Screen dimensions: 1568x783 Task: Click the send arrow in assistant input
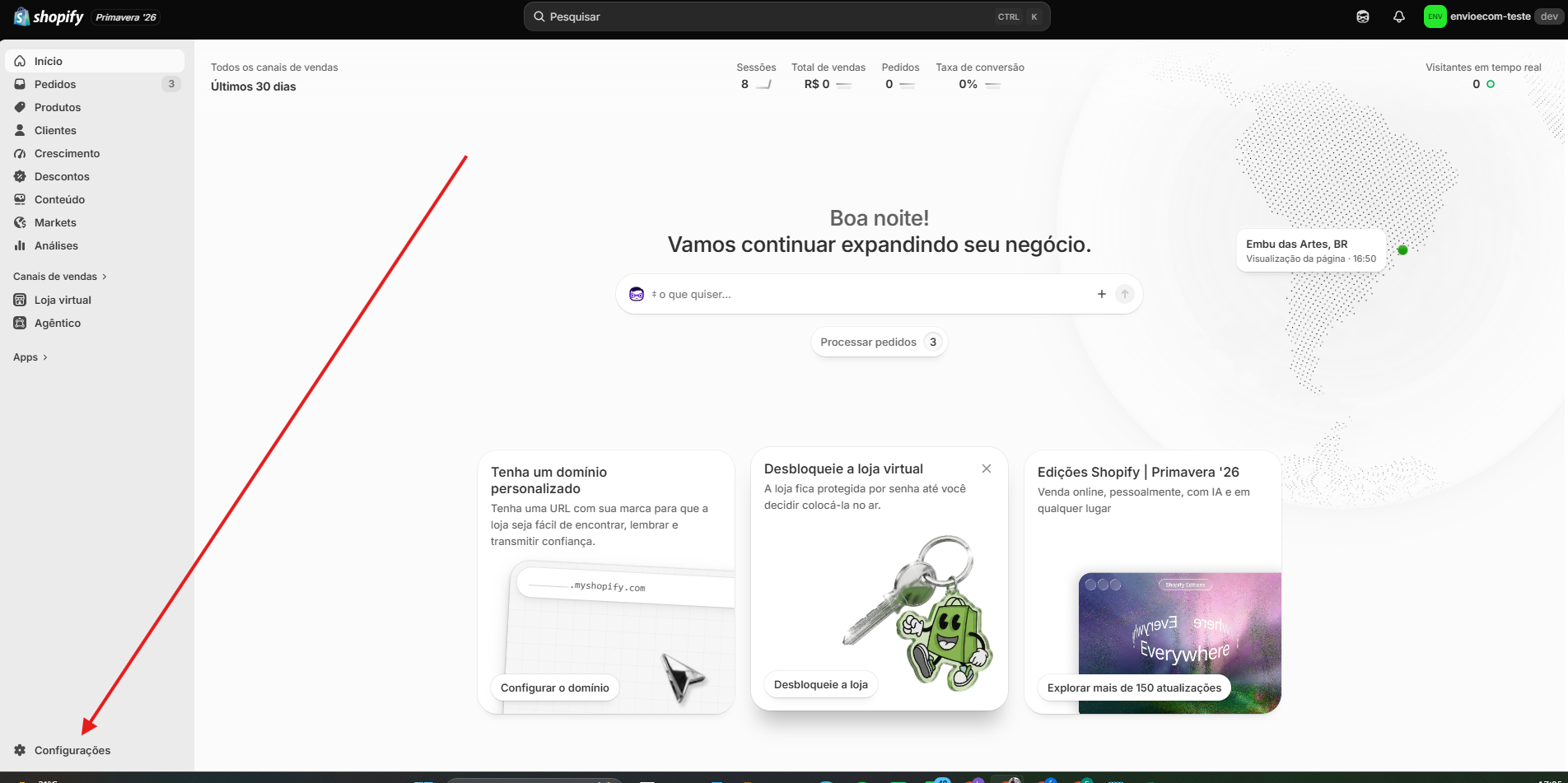tap(1125, 294)
